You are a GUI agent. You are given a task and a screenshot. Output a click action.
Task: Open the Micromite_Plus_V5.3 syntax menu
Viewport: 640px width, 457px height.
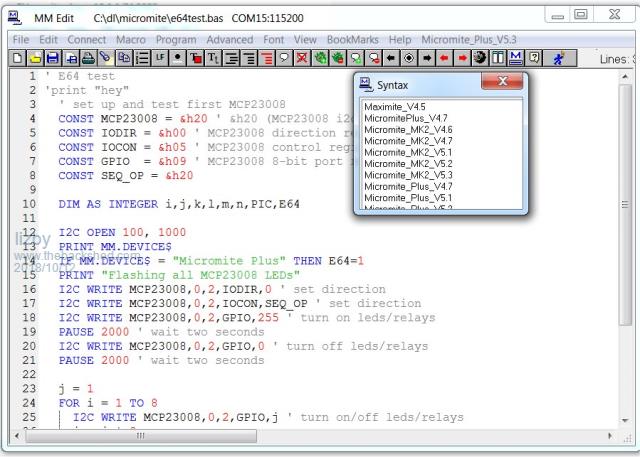[468, 39]
